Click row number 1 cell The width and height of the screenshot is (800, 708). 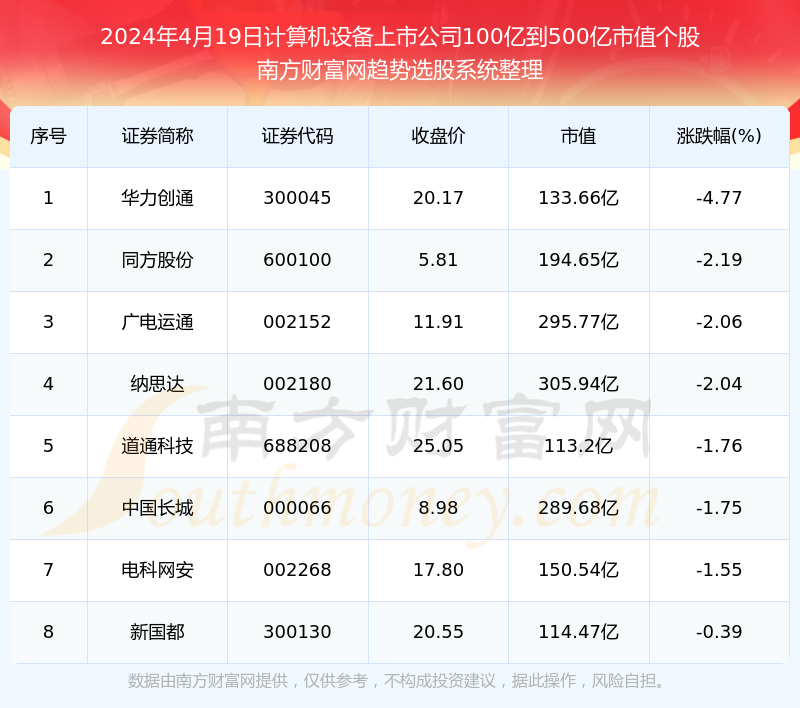point(48,198)
